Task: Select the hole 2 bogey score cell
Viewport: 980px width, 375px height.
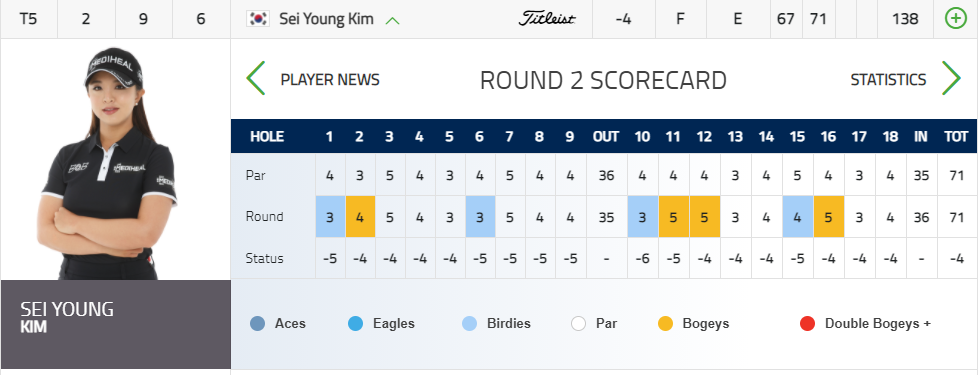Action: coord(359,217)
